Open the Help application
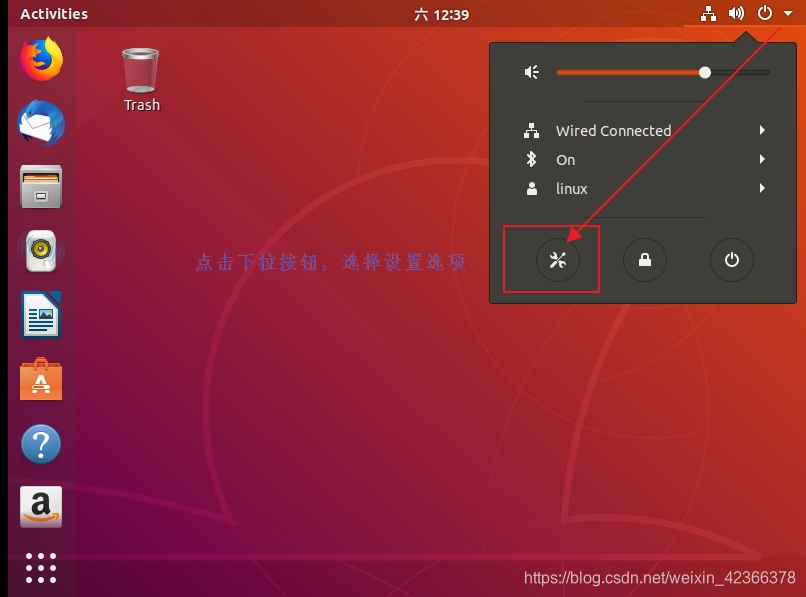This screenshot has width=806, height=597. coord(41,444)
